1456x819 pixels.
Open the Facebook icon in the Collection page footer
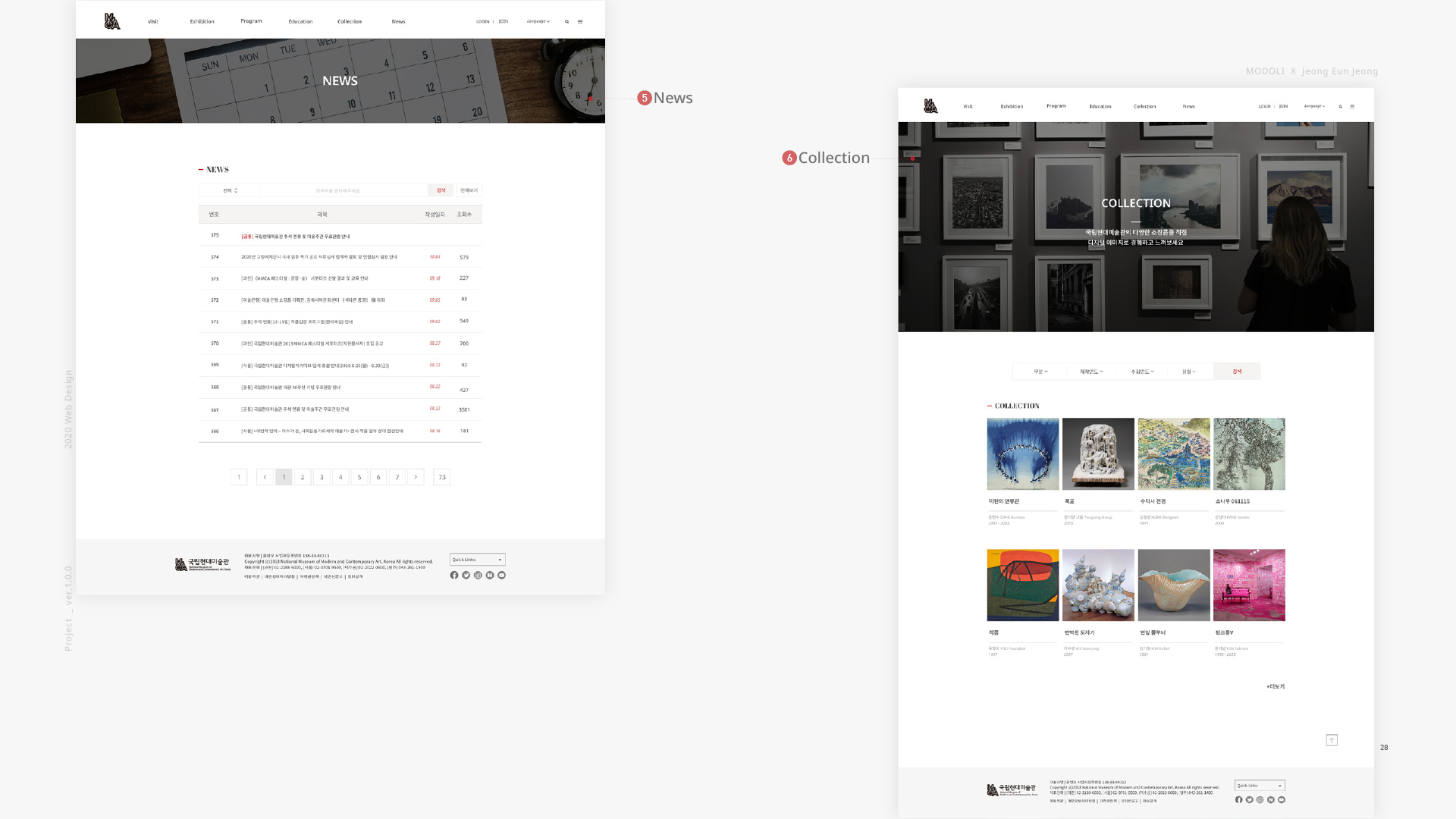point(1239,800)
